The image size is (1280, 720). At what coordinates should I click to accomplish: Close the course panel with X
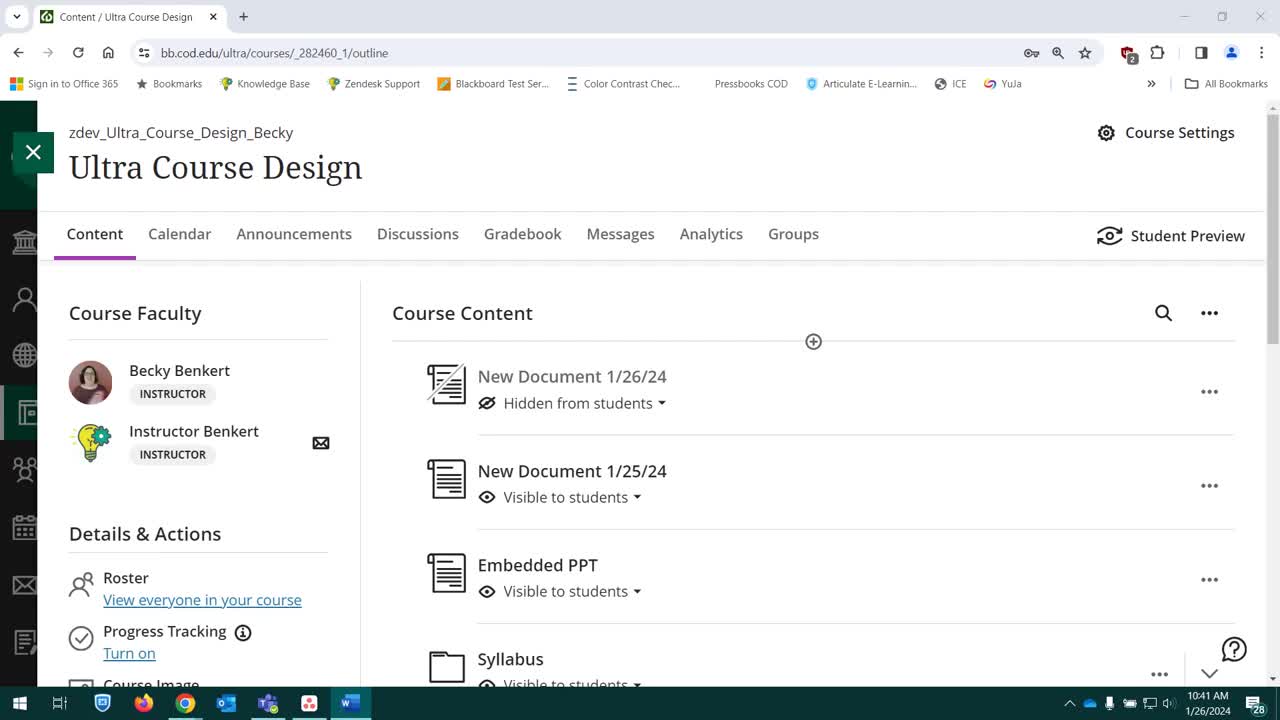(33, 152)
